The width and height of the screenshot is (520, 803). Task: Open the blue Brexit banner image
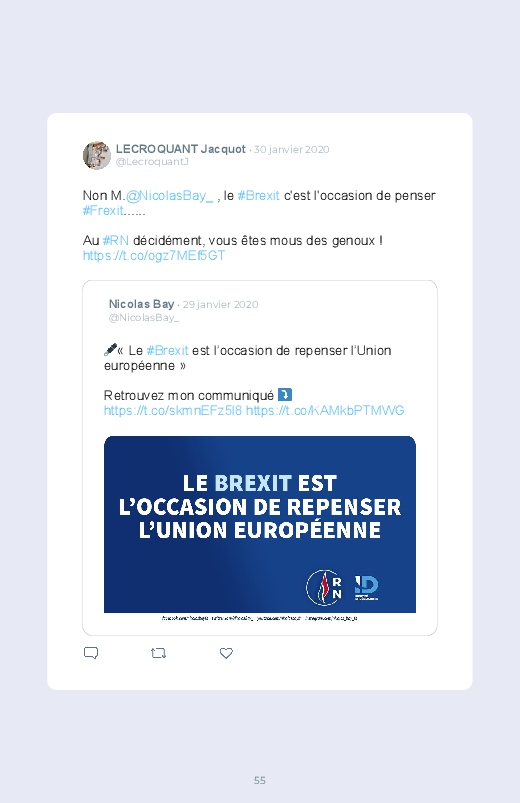(260, 524)
